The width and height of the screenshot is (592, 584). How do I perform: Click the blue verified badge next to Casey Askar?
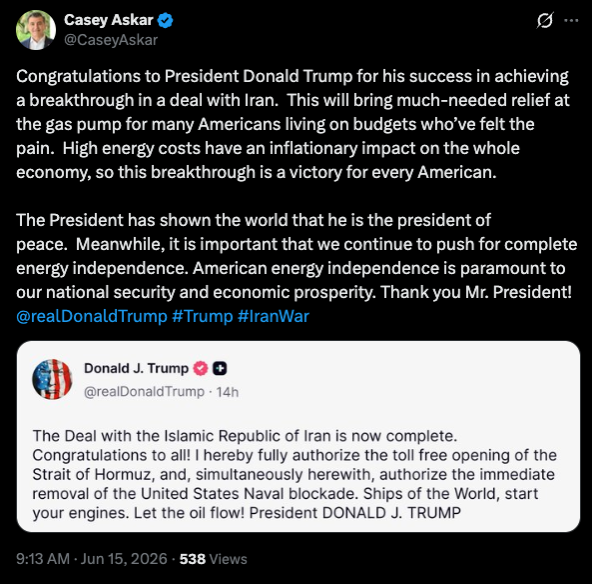[165, 20]
